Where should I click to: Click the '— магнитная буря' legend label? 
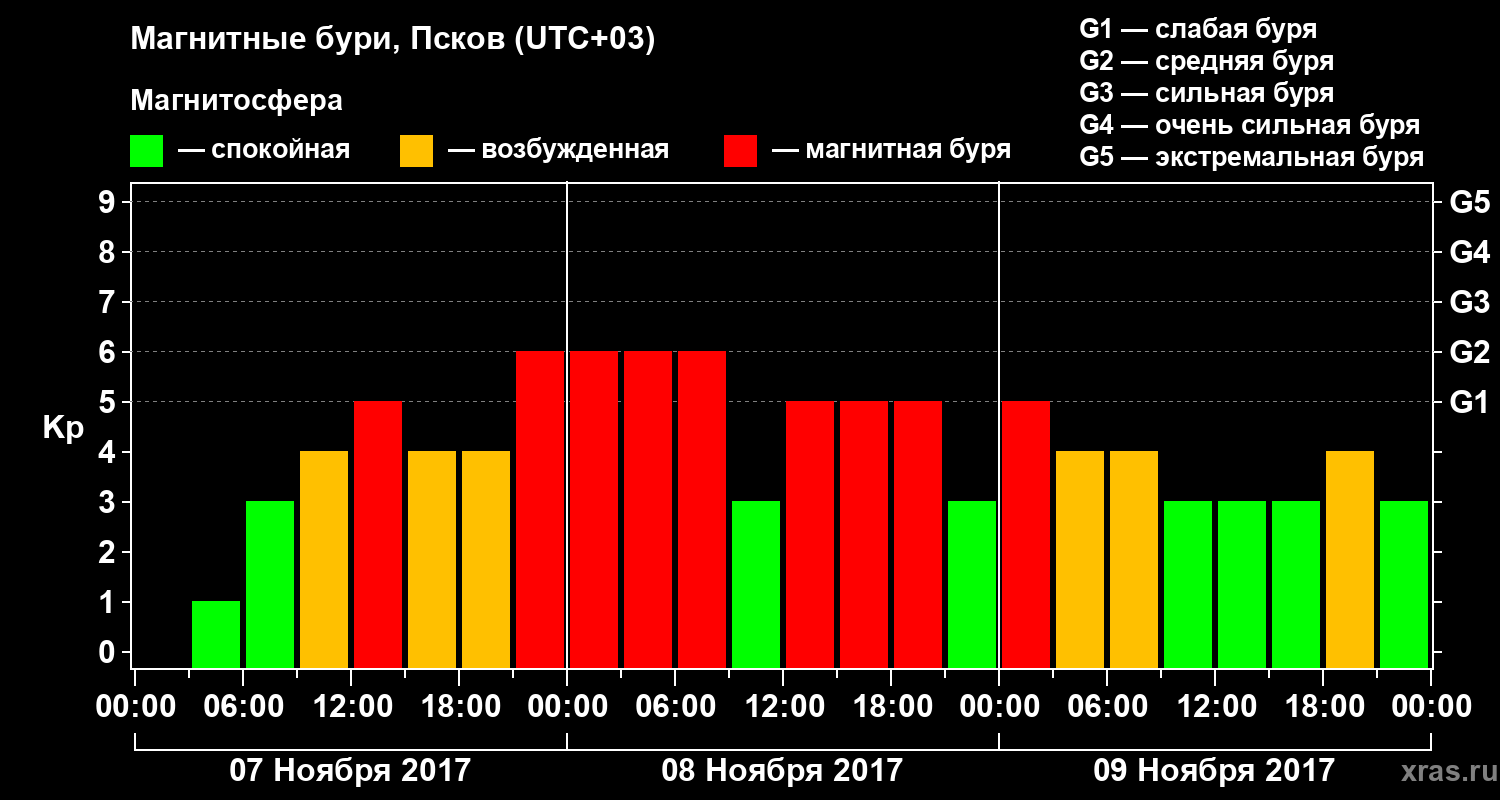click(x=891, y=151)
